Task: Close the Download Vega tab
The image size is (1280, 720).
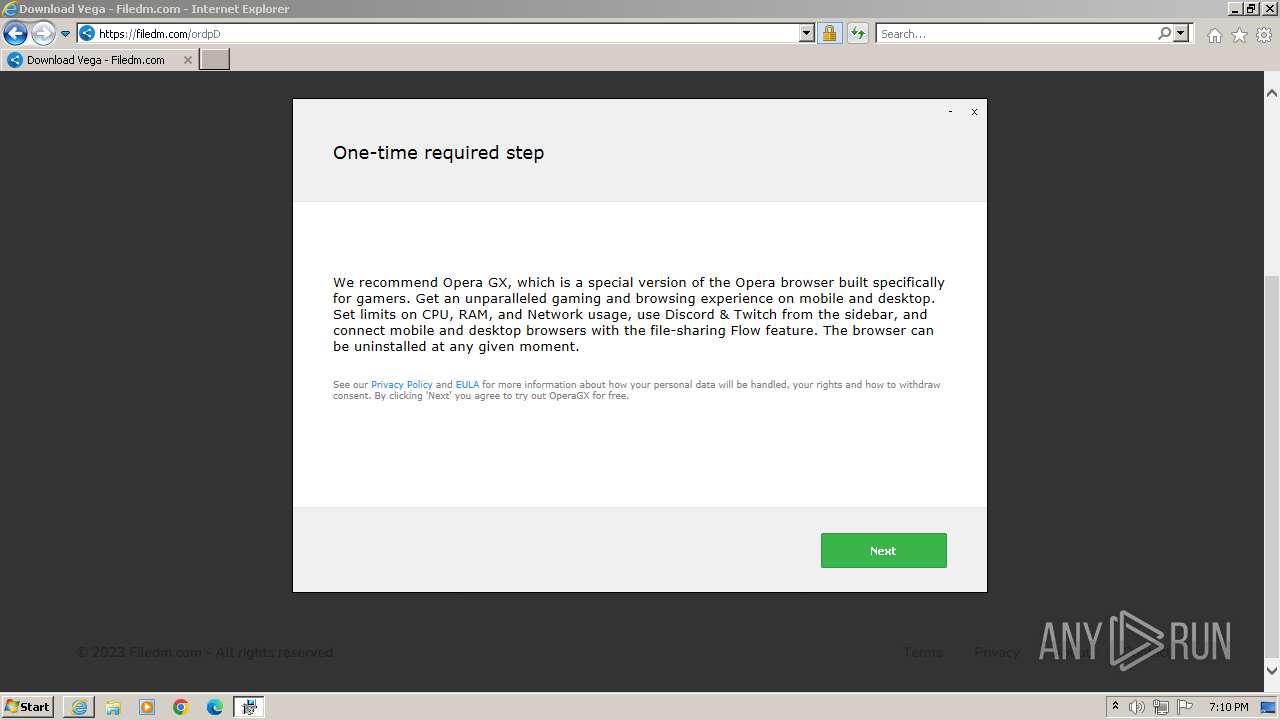Action: pos(187,60)
